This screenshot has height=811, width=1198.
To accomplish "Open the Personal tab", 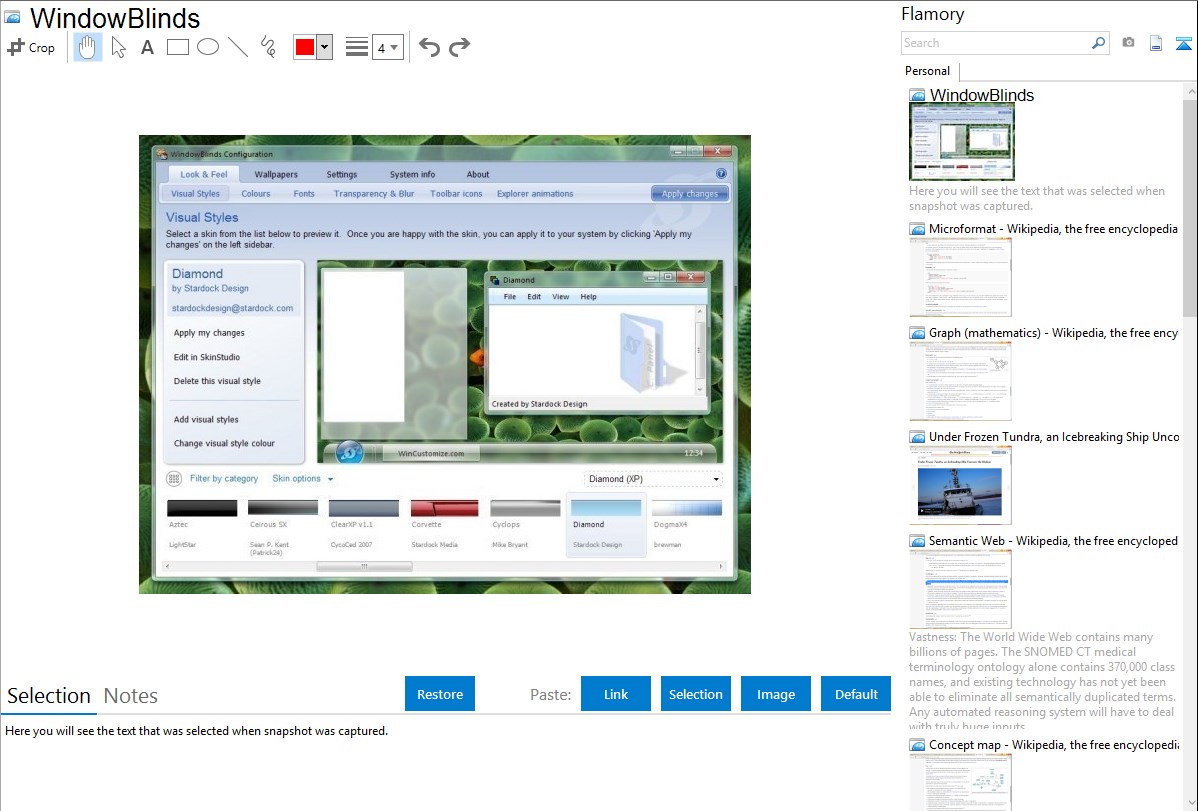I will coord(928,71).
